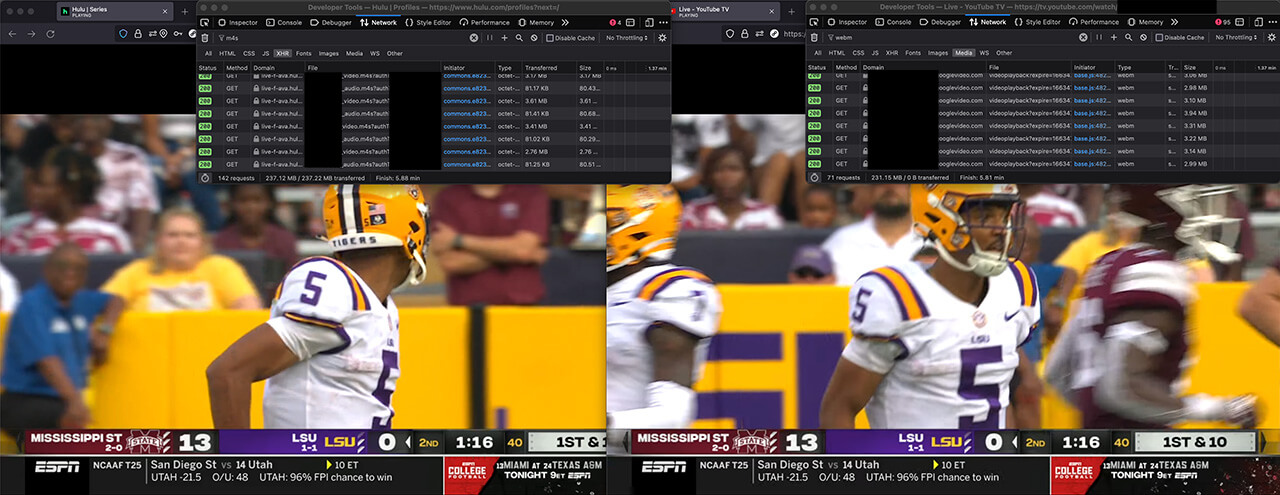This screenshot has width=1280, height=495.
Task: Open Console tab in Hulu DevTools
Action: tap(284, 22)
